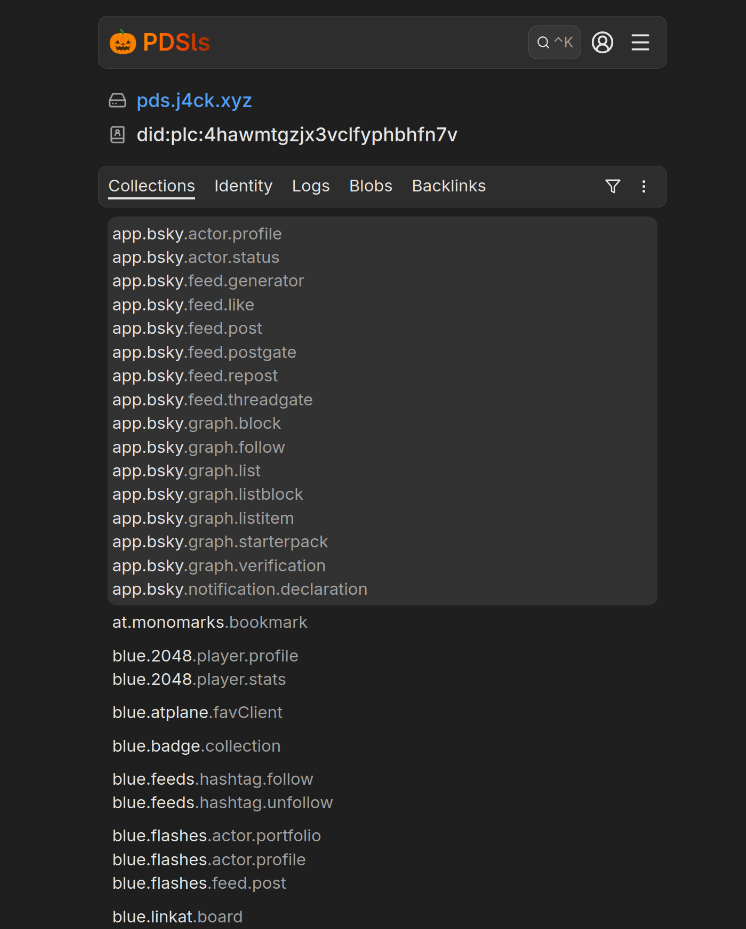Screen dimensions: 746x929
Task: Open blue.2048.player.stats collection
Action: tap(199, 680)
